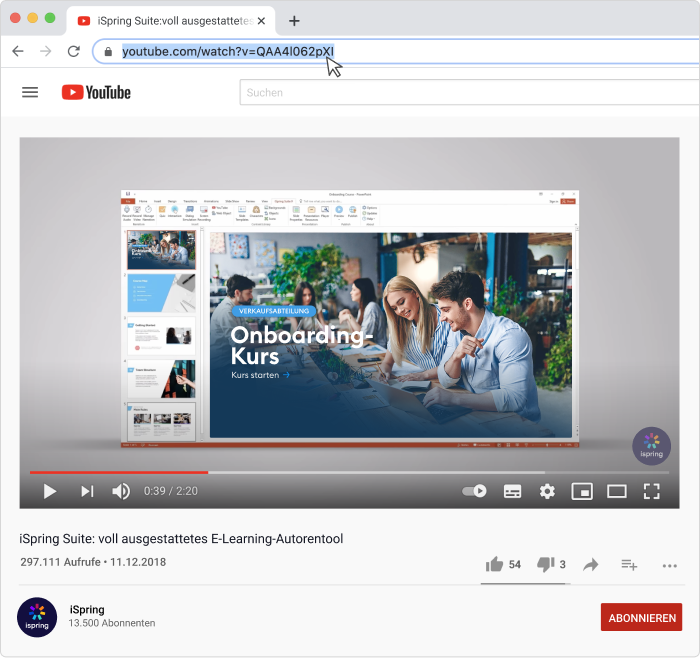Viewport: 700px width, 658px height.
Task: Click the 0:39 / 2:20 time display
Action: [171, 491]
